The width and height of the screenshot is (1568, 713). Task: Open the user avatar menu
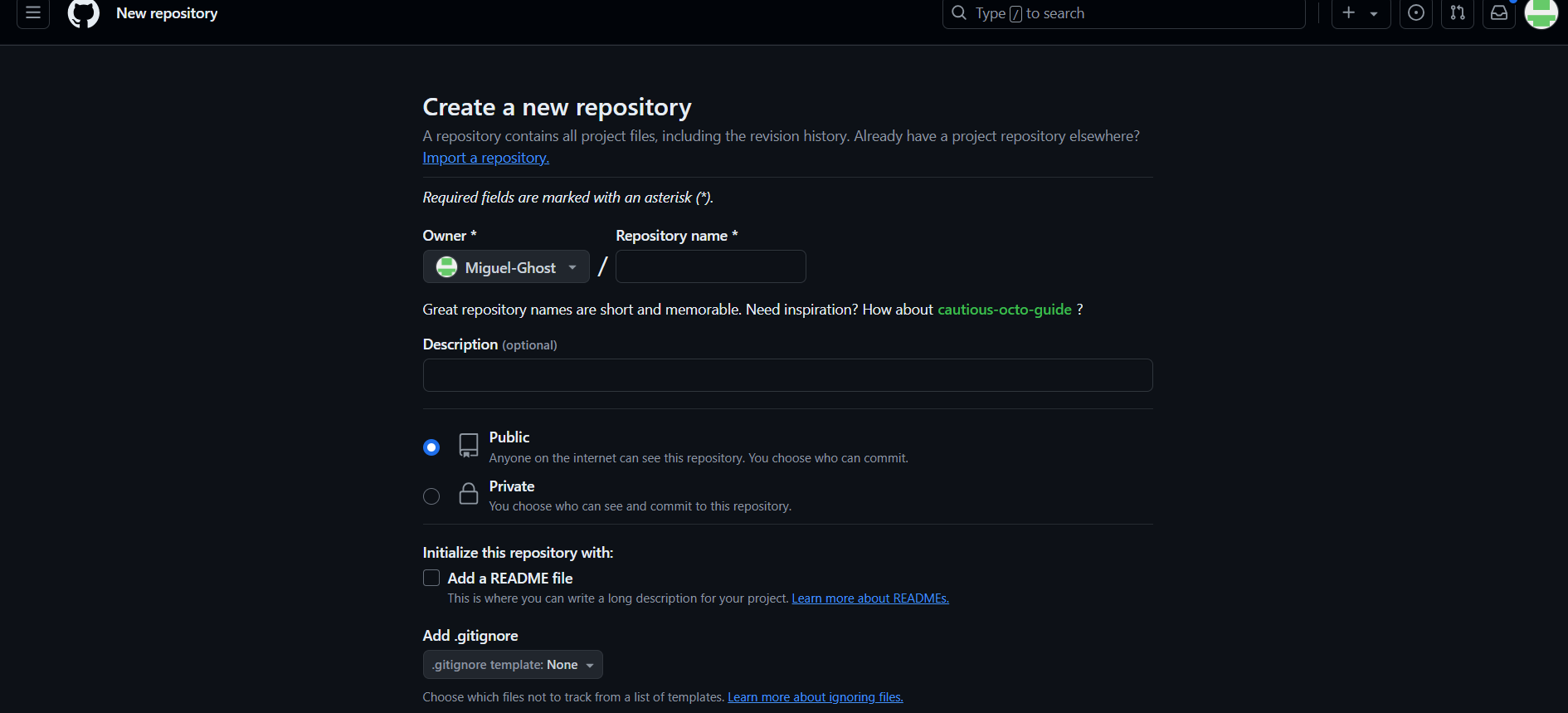pos(1541,12)
